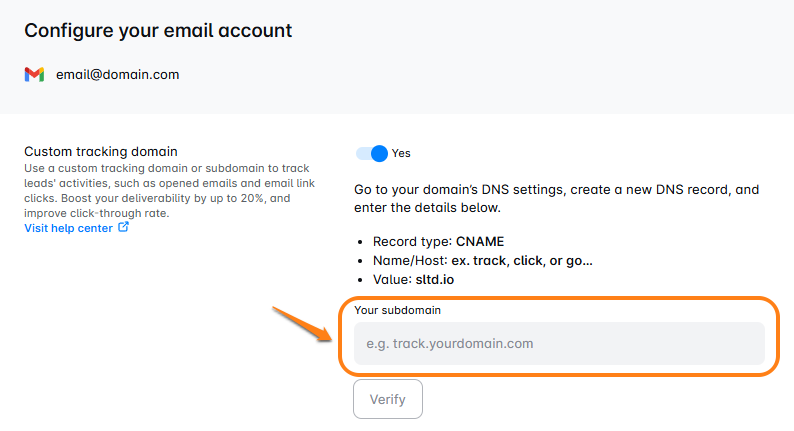Click the external link icon beside help center
Screen dimensions: 794x431
pos(124,227)
